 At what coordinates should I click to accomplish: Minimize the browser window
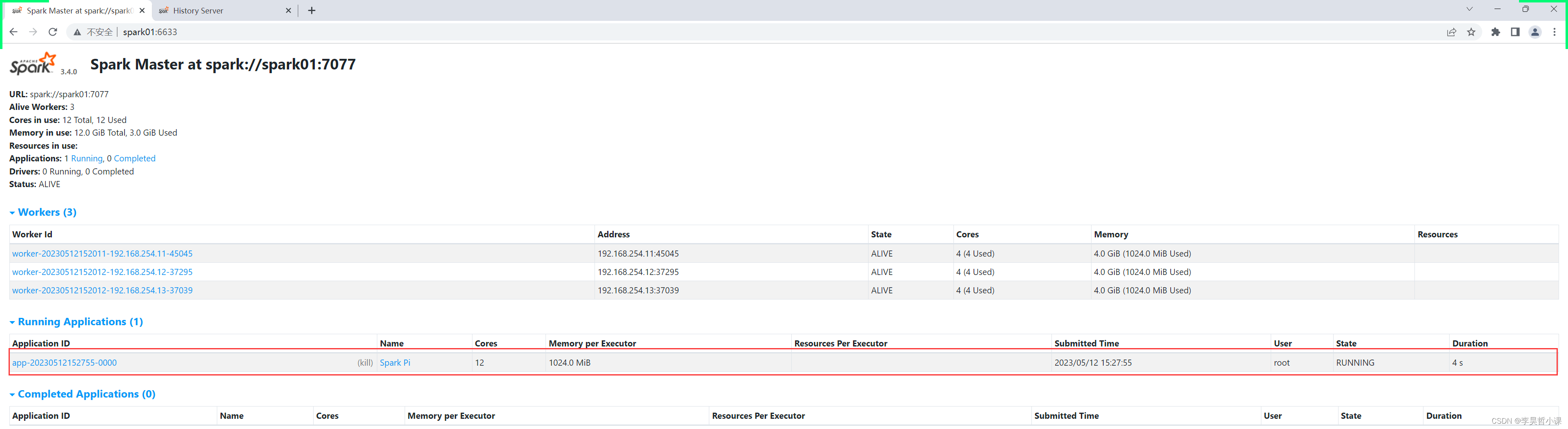(x=1497, y=9)
